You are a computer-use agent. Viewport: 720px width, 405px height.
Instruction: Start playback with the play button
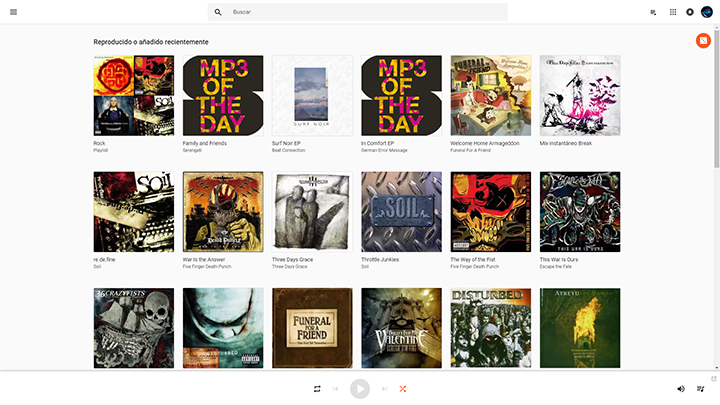tap(360, 389)
